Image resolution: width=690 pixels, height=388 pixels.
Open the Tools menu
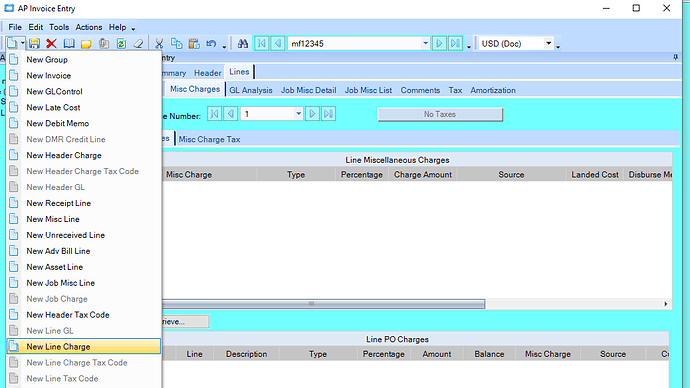point(59,27)
